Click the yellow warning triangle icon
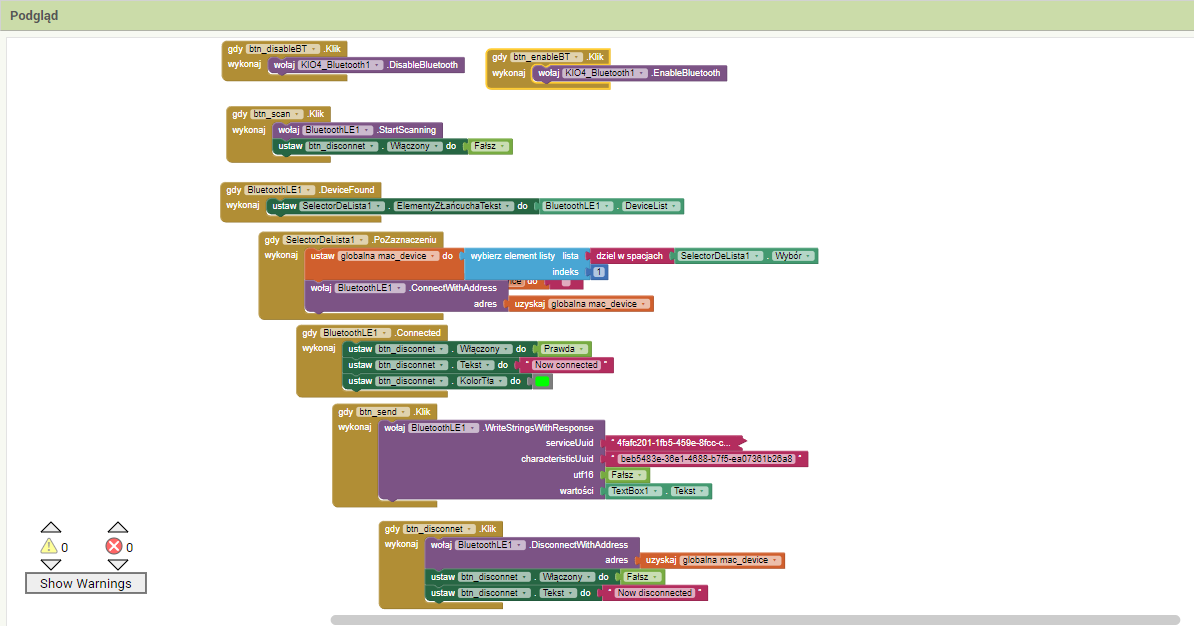Image resolution: width=1194 pixels, height=626 pixels. 48,546
